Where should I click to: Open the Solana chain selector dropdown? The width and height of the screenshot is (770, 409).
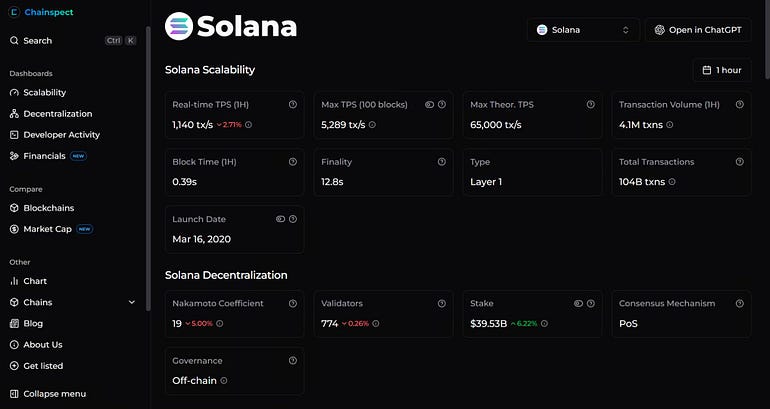click(x=583, y=30)
